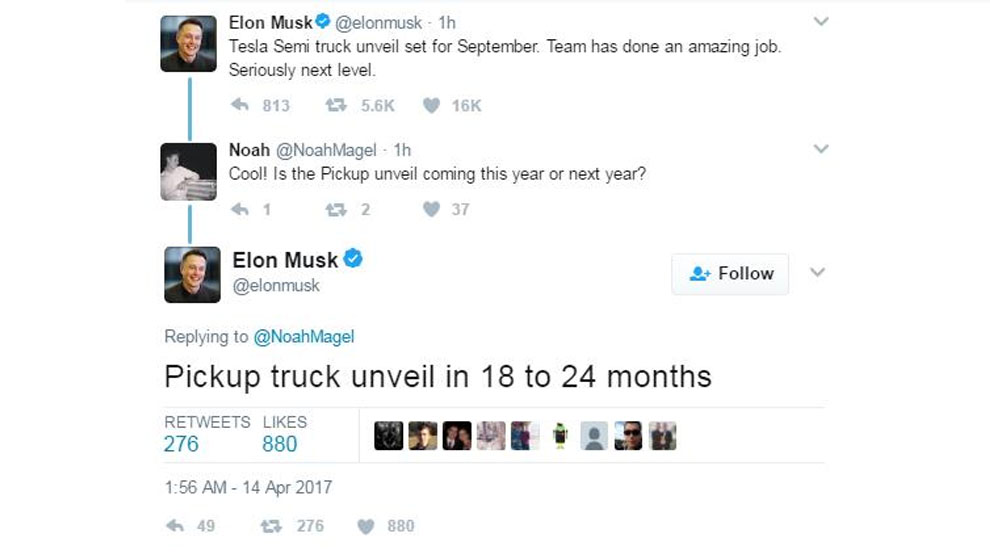Follow Elon Musk

tap(730, 273)
